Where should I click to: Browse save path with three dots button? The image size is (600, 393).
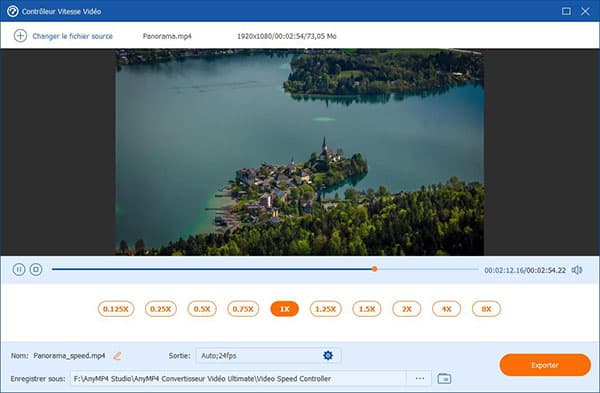tap(420, 378)
